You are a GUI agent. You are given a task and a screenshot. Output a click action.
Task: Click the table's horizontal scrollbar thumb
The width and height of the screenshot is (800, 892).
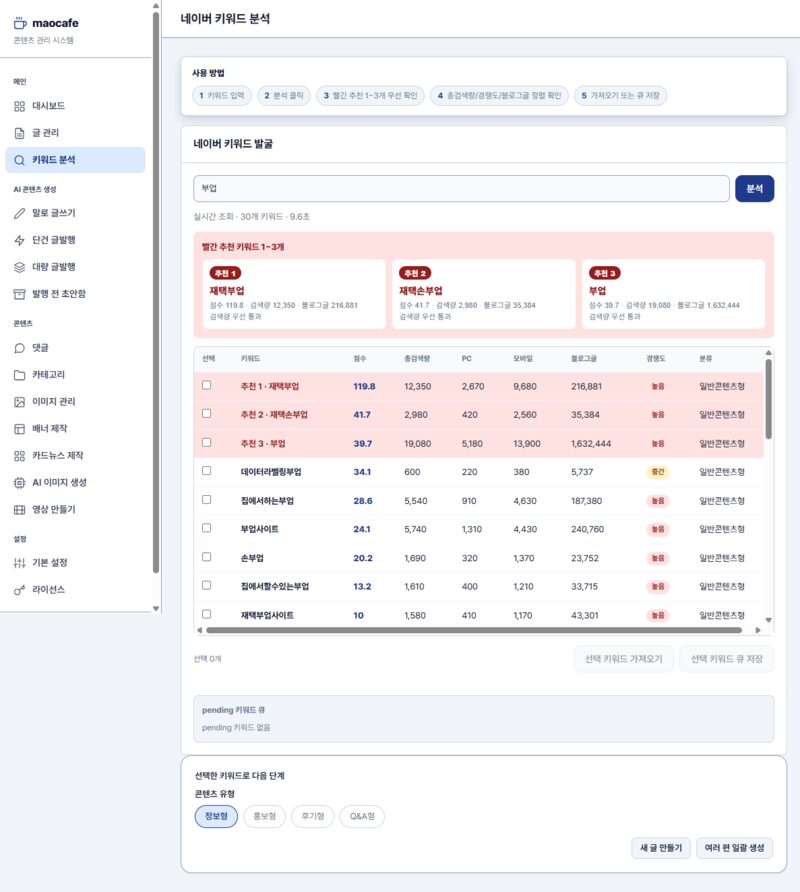474,630
